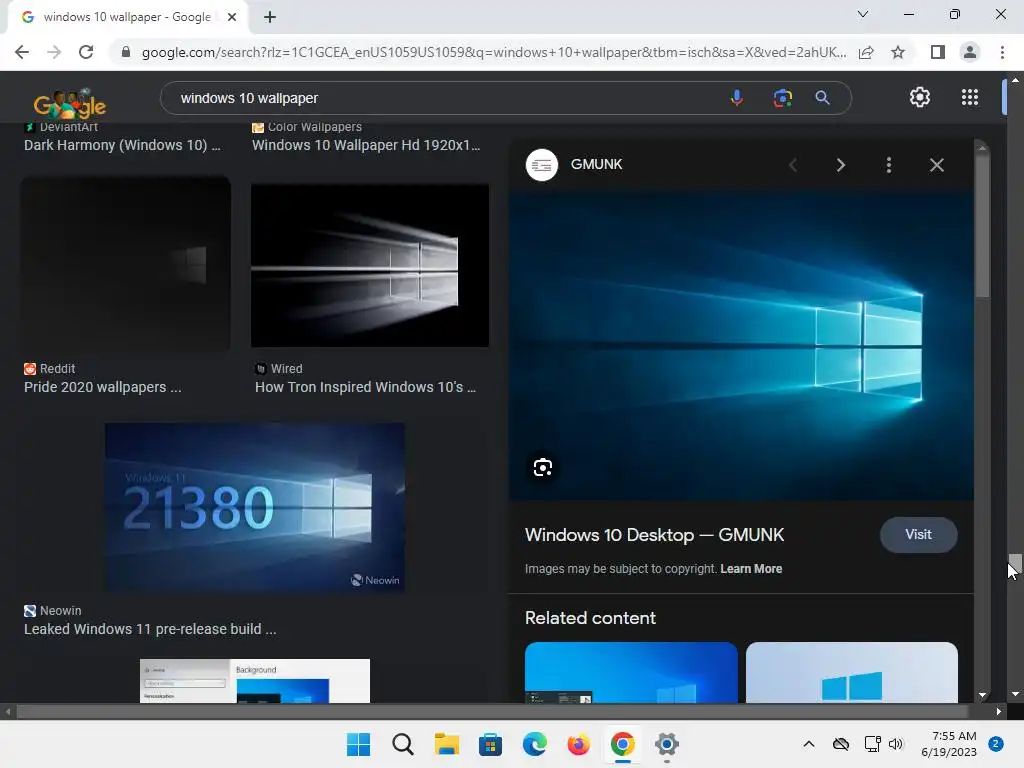This screenshot has width=1024, height=768.
Task: Open second related content light Windows logo thumbnail
Action: [852, 673]
